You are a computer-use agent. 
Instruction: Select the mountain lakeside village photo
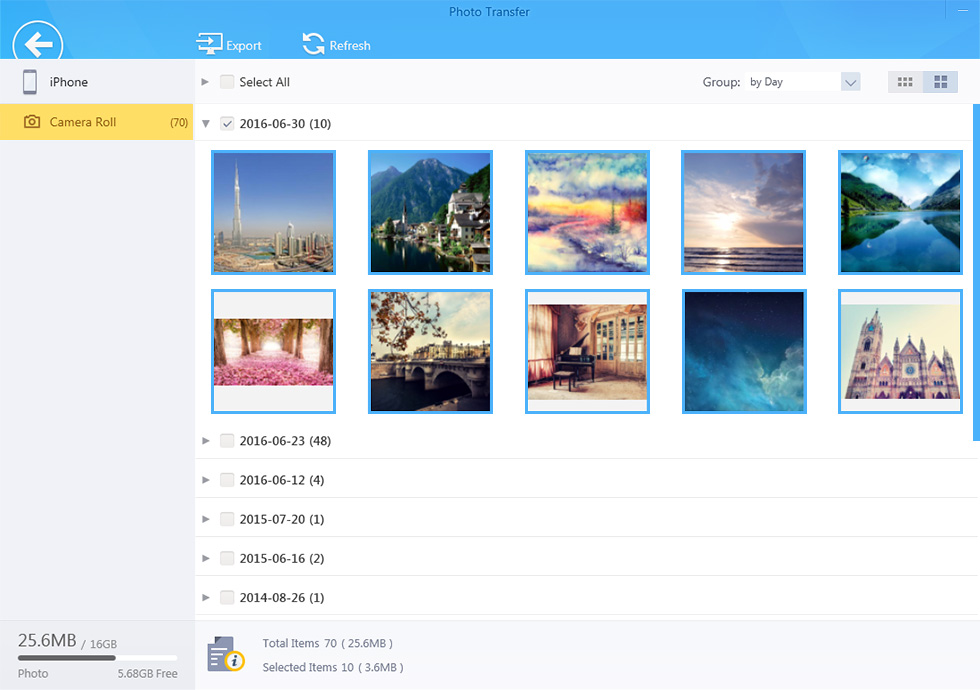coord(430,212)
